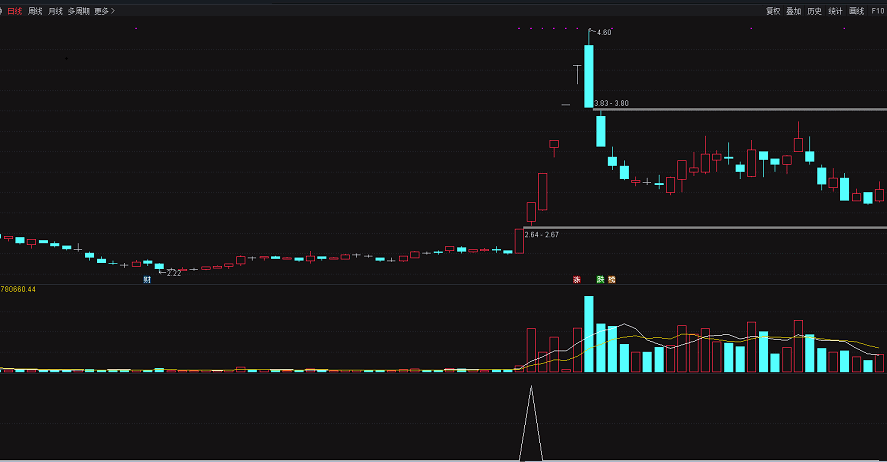887x462 pixels.
Task: Select the 2.64 - 2.67 gap label
Action: [541, 235]
